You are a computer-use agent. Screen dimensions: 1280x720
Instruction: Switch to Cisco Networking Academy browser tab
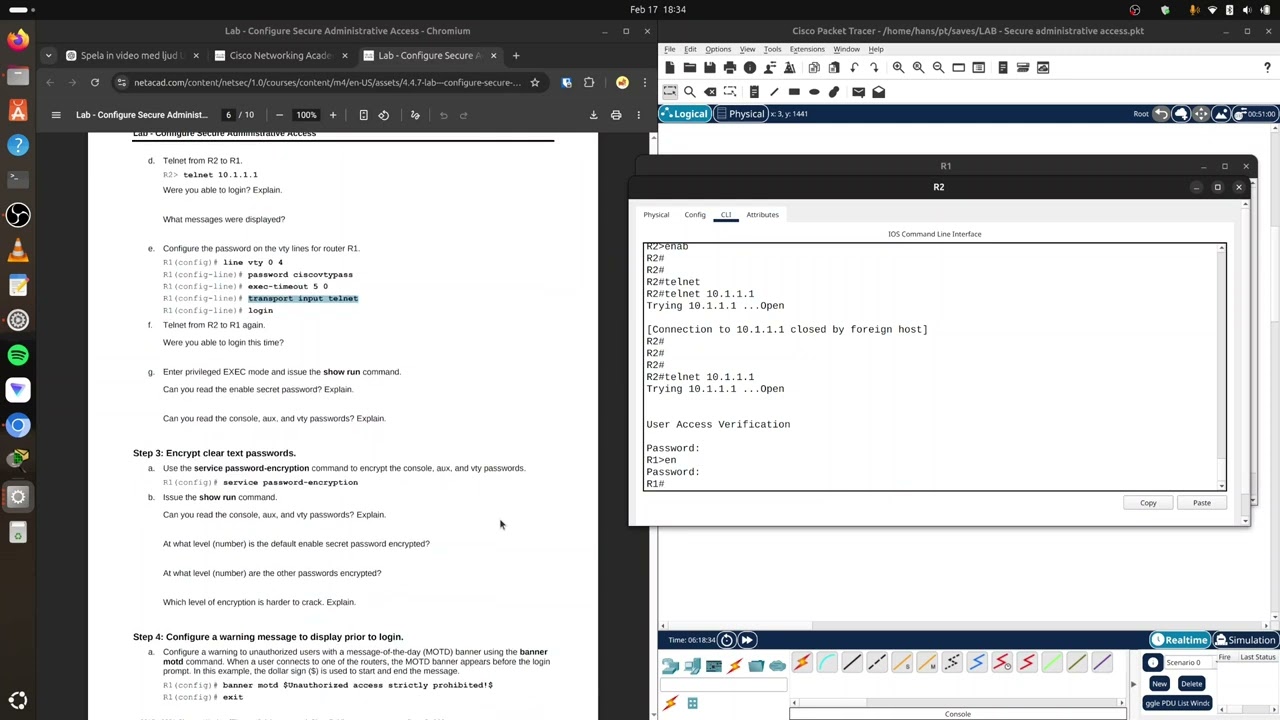point(280,55)
